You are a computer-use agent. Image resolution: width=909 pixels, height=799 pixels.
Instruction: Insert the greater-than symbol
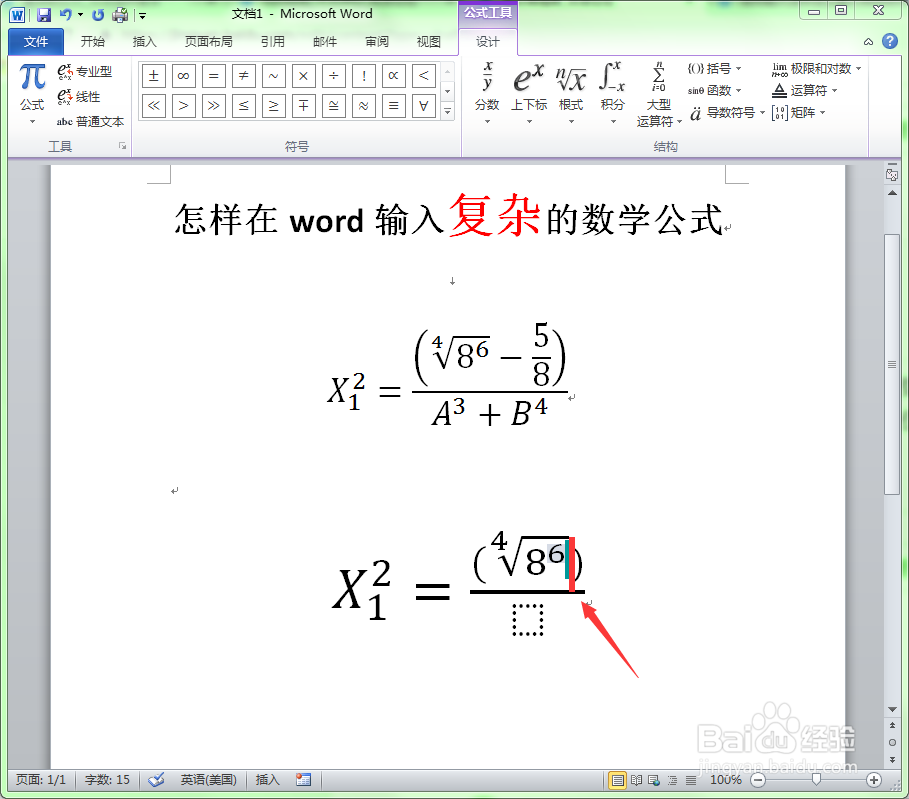coord(184,106)
